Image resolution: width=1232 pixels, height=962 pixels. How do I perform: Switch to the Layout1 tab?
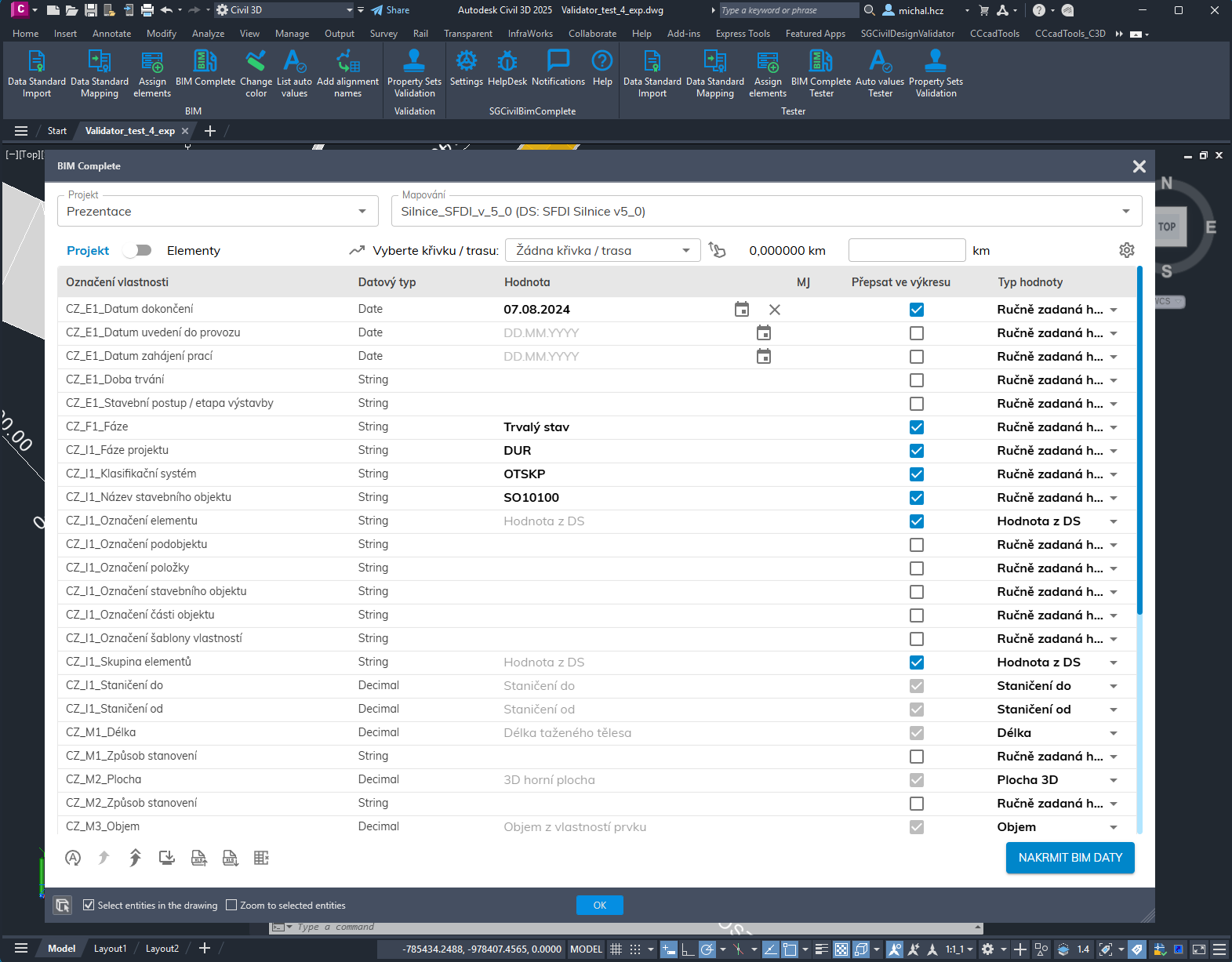coord(110,949)
